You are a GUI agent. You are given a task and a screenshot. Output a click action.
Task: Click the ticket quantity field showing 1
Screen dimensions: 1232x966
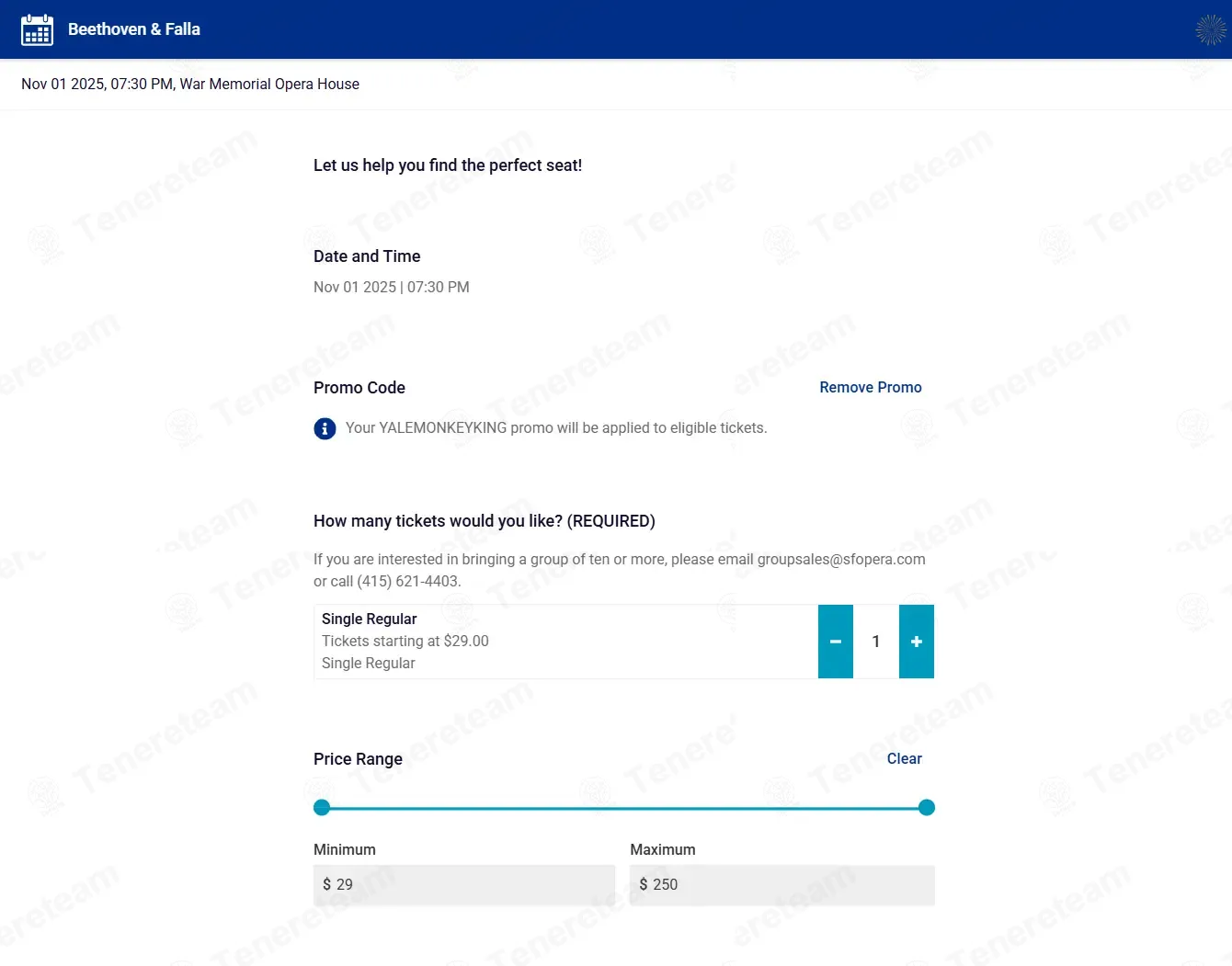pyautogui.click(x=875, y=642)
